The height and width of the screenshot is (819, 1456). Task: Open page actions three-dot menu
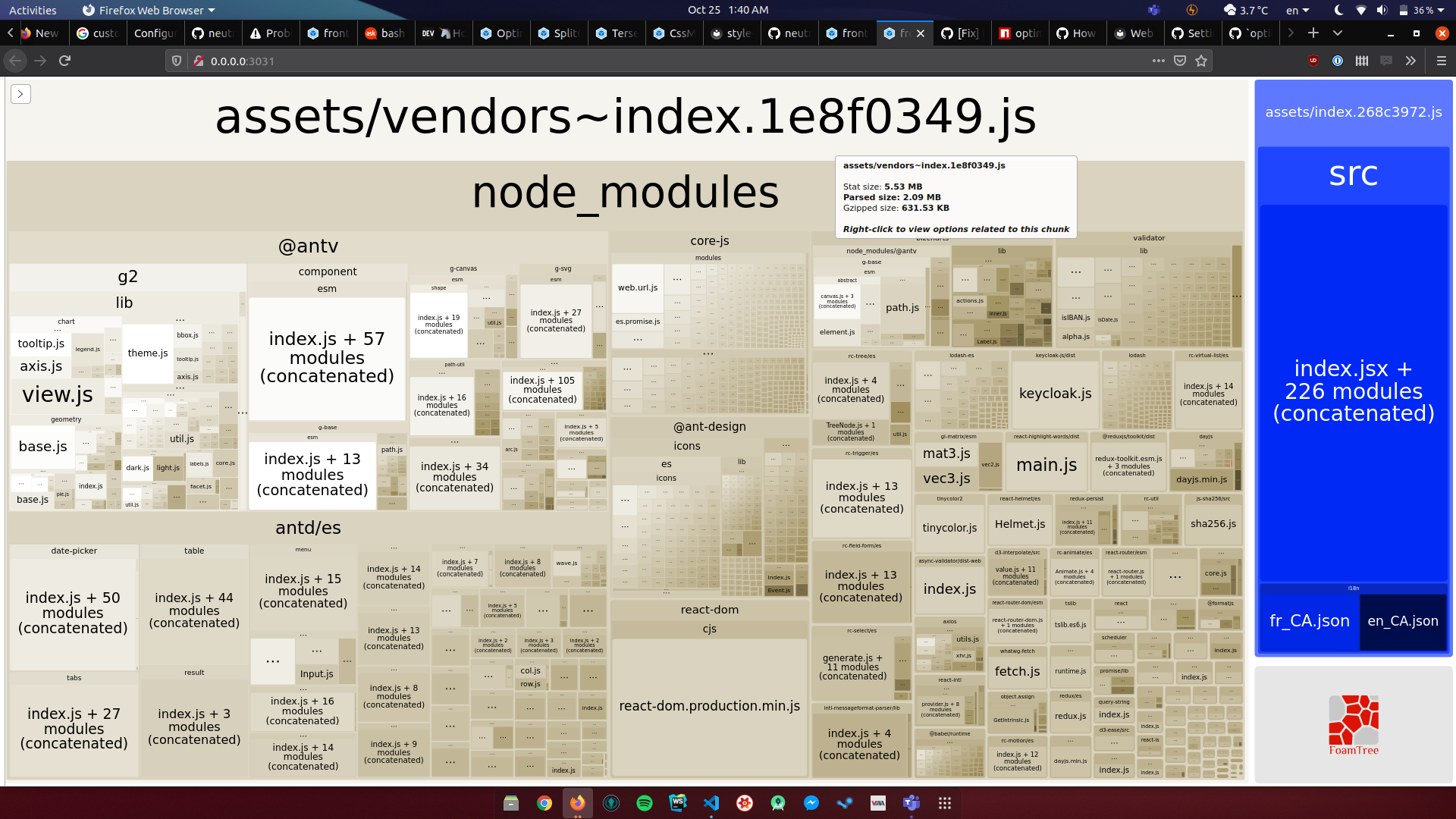[x=1158, y=61]
